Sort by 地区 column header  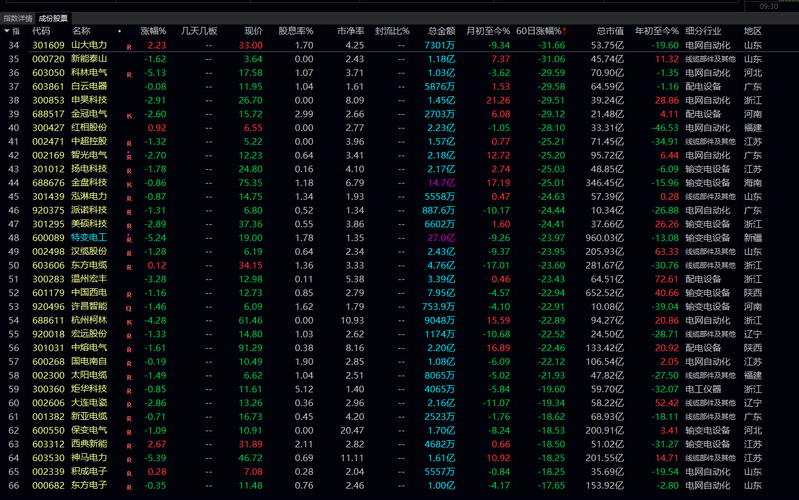tap(753, 31)
